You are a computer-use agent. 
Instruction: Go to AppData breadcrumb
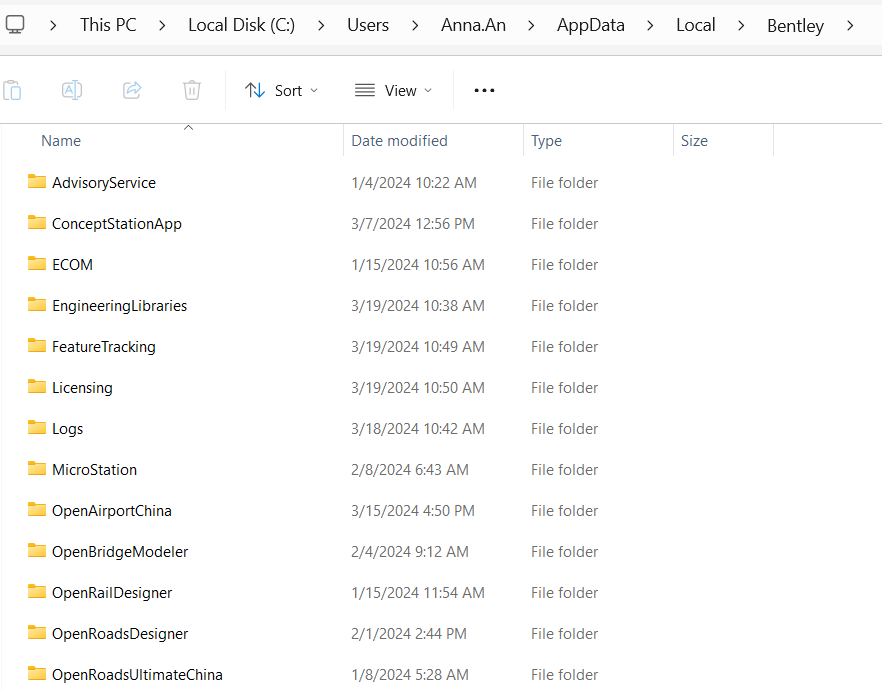coord(591,25)
